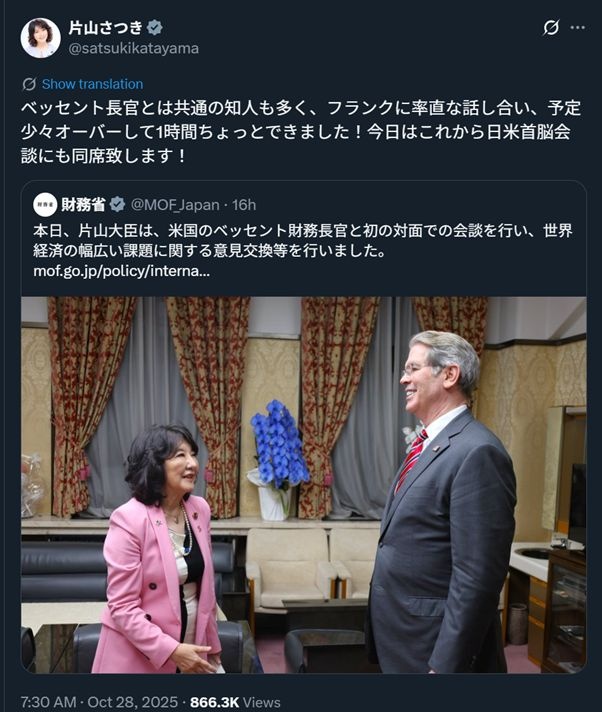Open the photo of the meeting
The width and height of the screenshot is (602, 712).
point(304,485)
